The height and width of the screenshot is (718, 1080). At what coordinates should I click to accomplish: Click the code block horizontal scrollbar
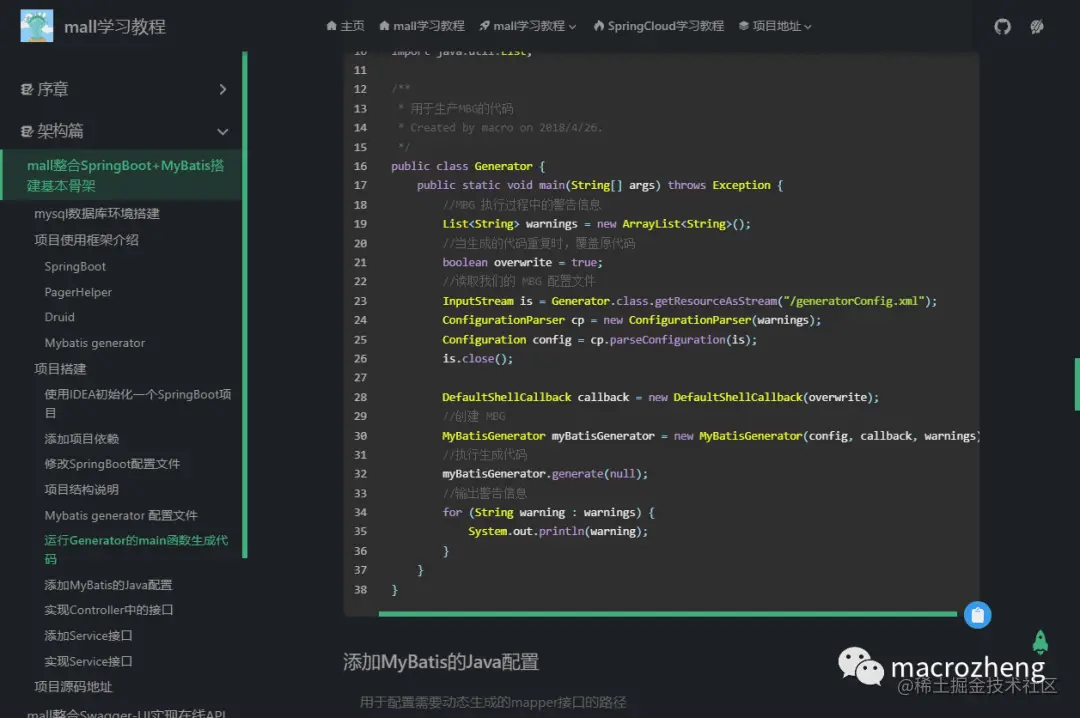click(667, 613)
